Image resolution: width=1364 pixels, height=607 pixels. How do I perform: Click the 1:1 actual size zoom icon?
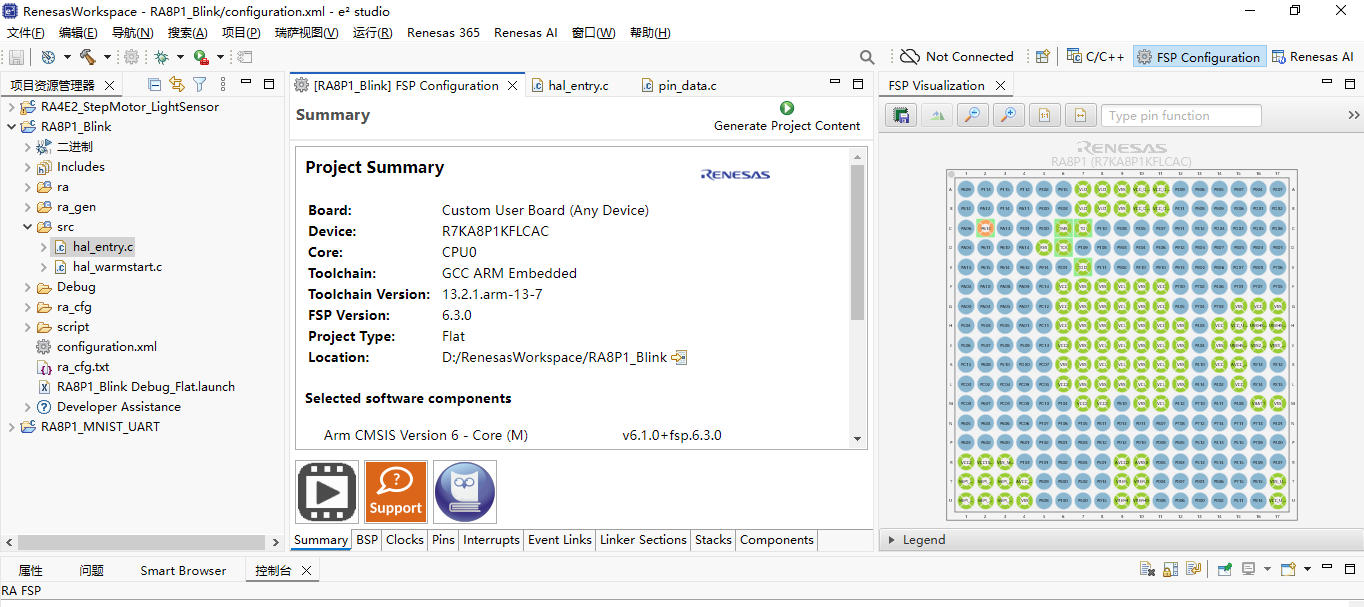(1044, 116)
